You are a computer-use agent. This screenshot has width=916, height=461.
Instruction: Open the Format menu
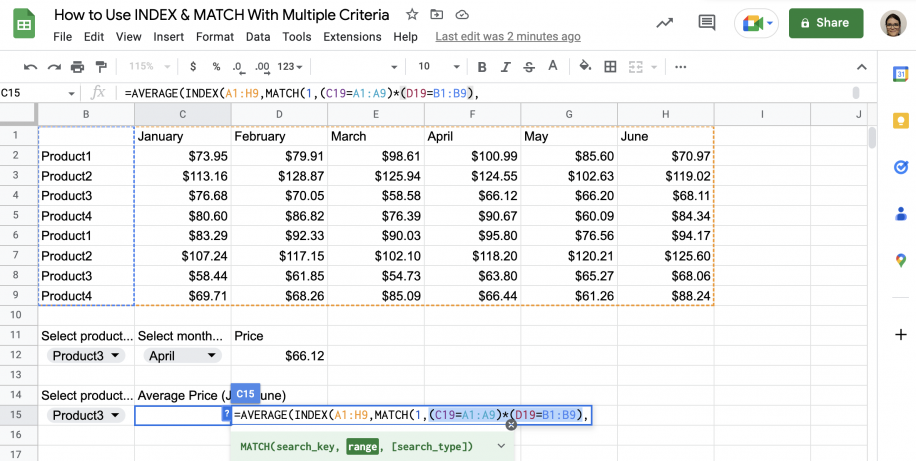[215, 37]
